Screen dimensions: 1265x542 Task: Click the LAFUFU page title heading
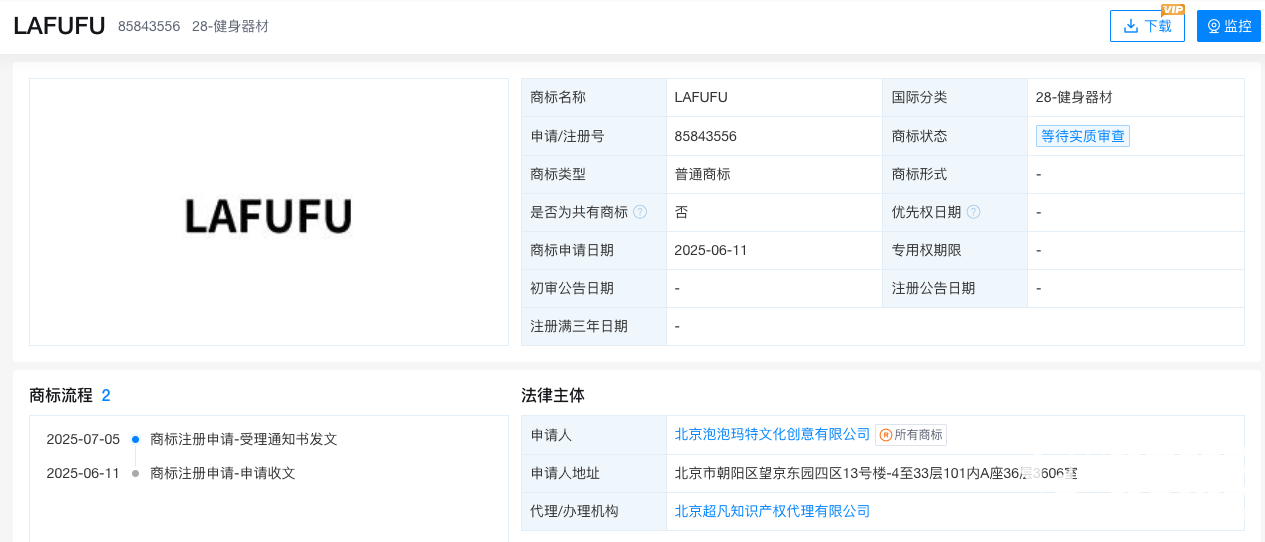[59, 26]
